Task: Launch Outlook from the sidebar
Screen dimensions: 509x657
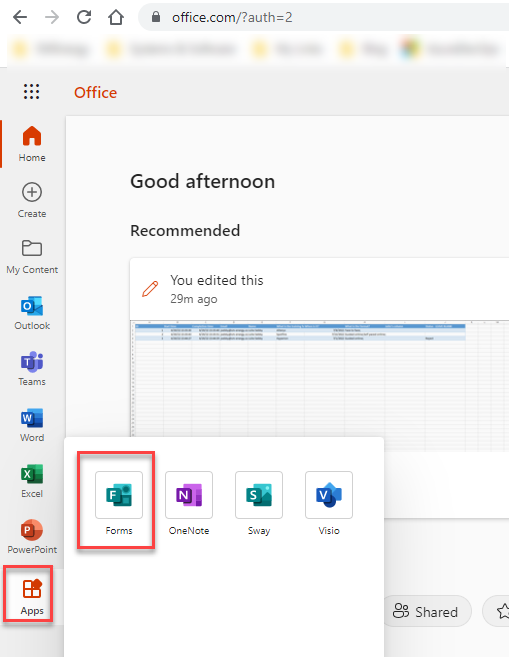Action: (32, 312)
